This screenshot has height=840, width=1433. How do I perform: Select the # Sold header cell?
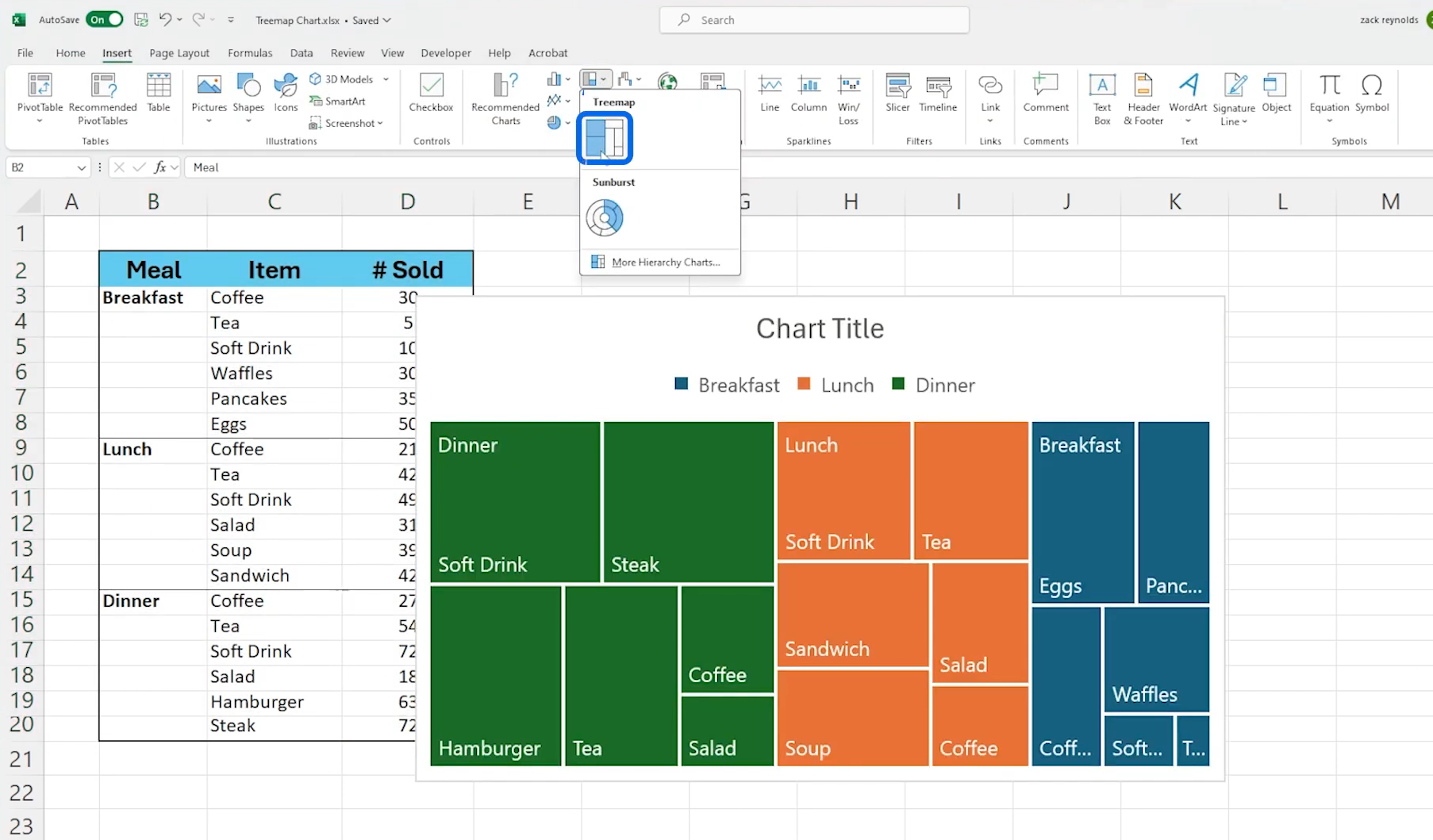[x=408, y=270]
